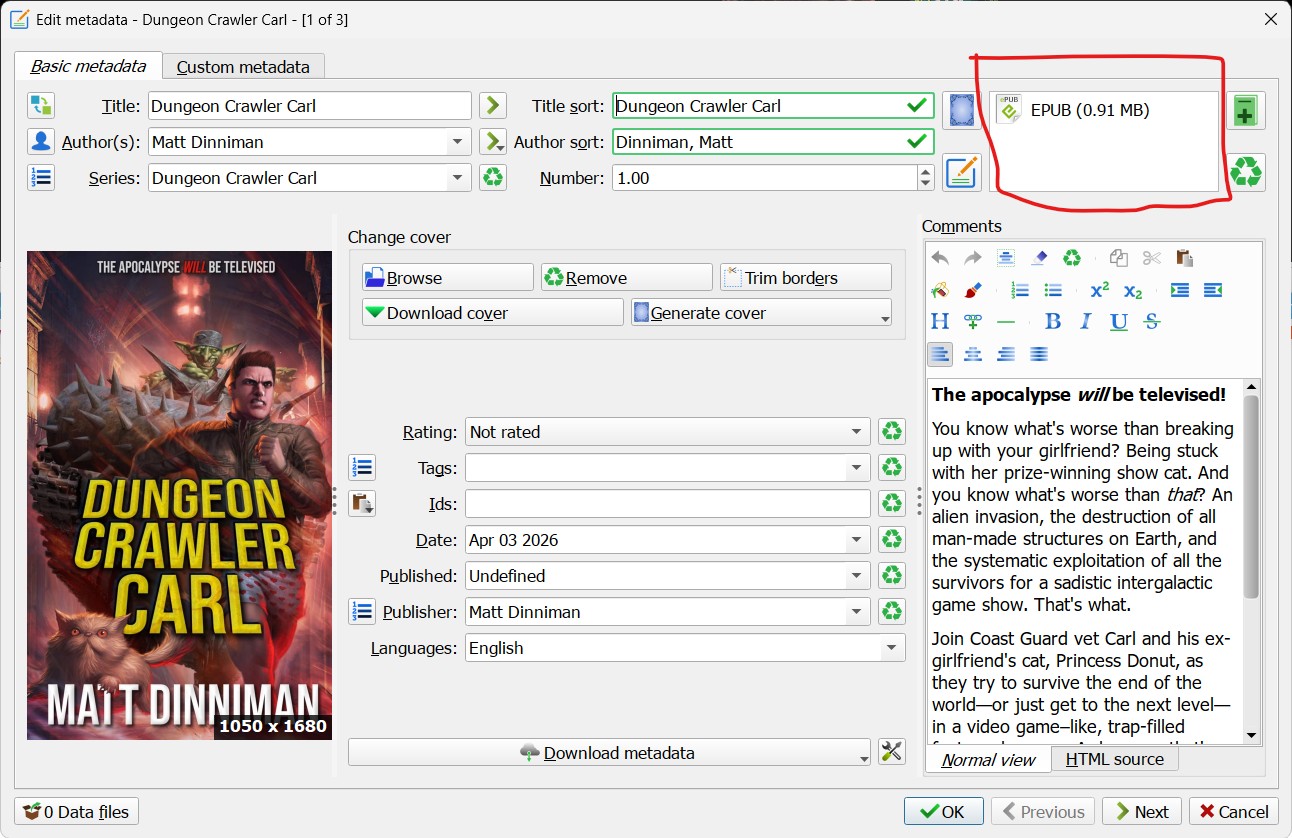This screenshot has width=1292, height=838.
Task: Toggle strikethrough formatting
Action: tap(1152, 322)
